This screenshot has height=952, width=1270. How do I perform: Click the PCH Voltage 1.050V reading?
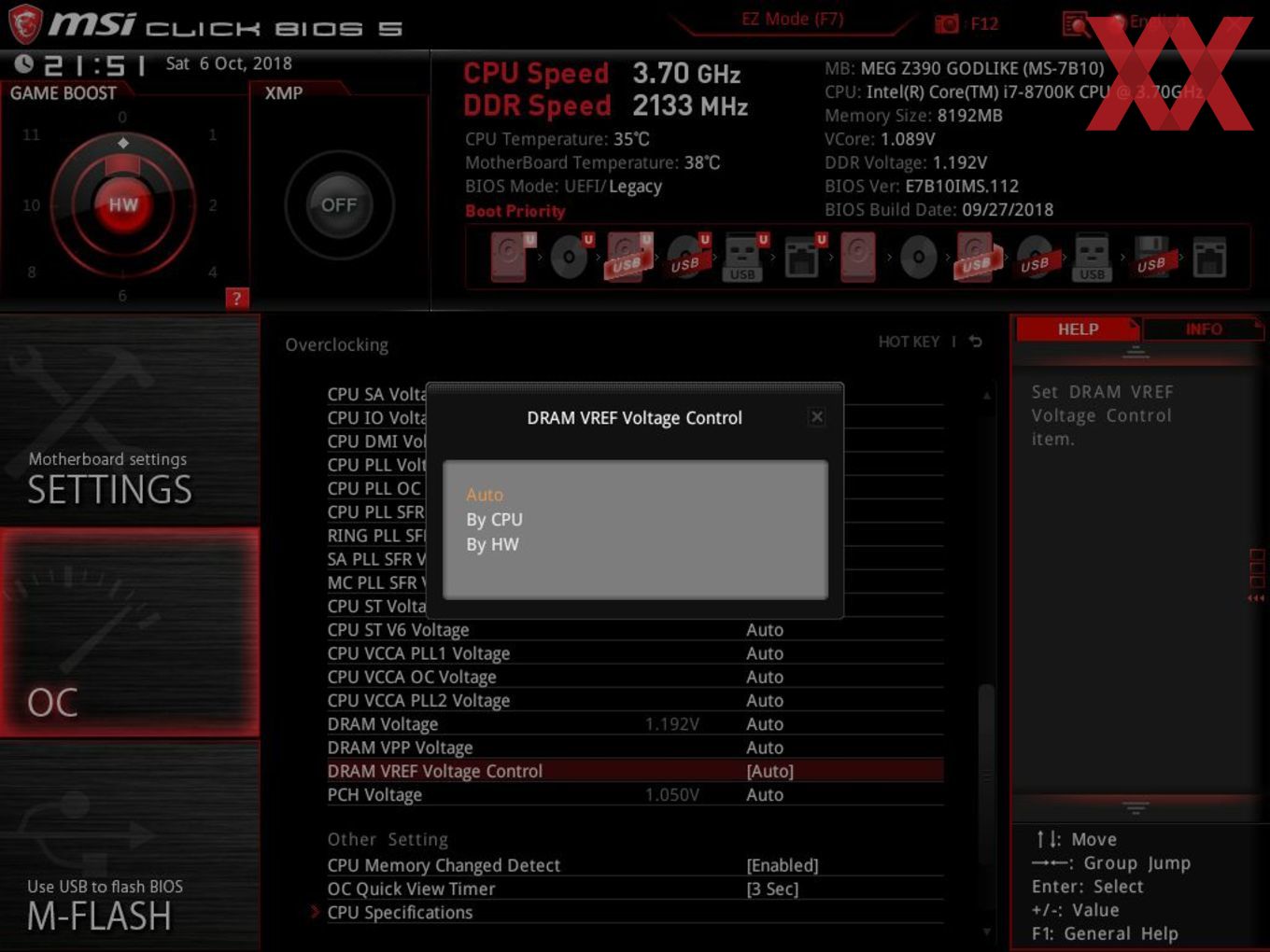pos(671,795)
